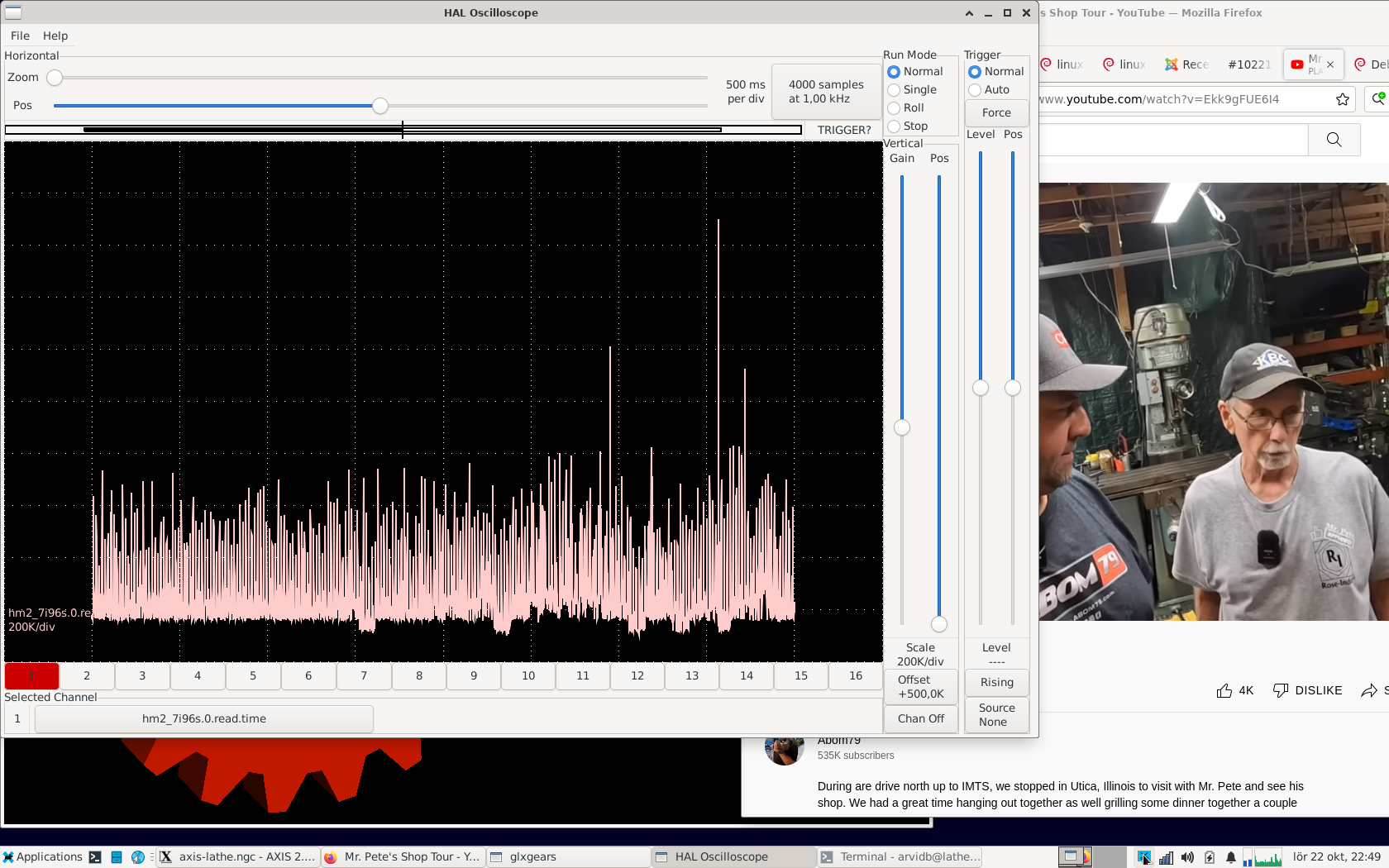Click the second linux Debian tab in Firefox
Screen dimensions: 1389x868
[x=1125, y=64]
